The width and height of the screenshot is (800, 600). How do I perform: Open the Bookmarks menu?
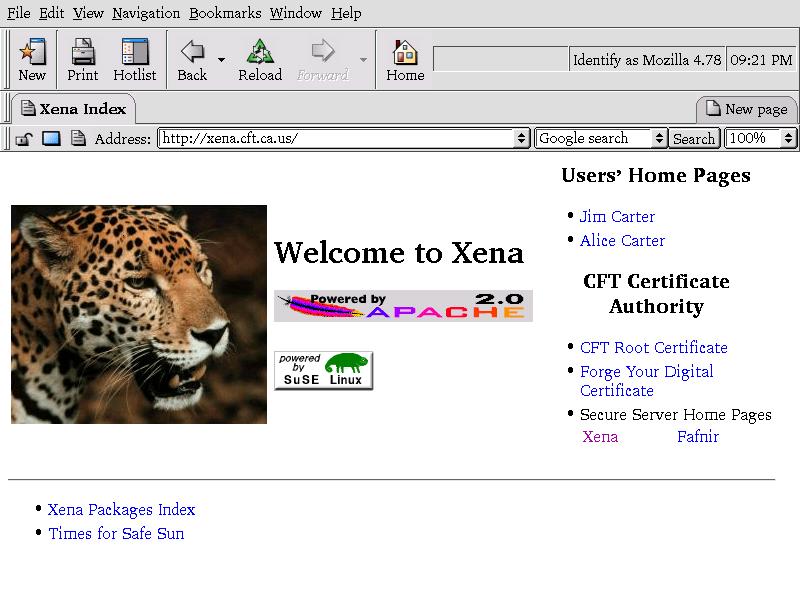(225, 13)
